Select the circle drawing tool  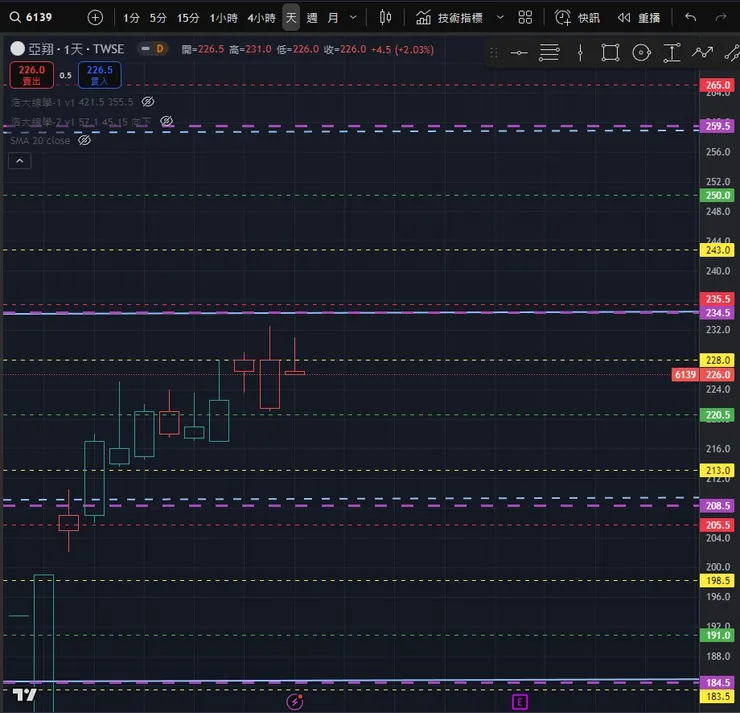[x=641, y=52]
